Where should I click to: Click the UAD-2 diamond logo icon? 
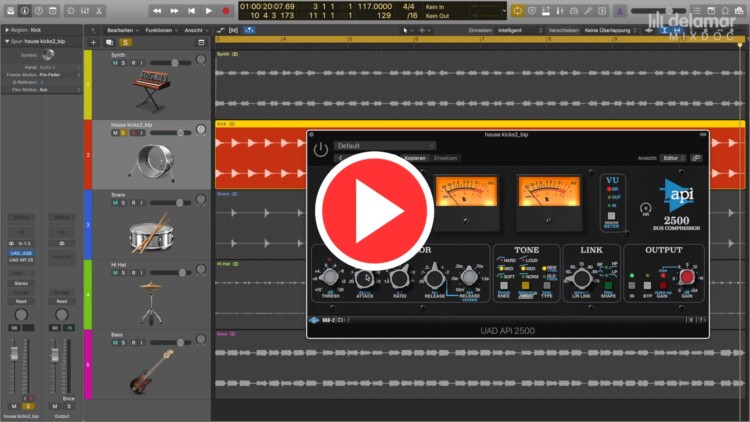[x=314, y=320]
